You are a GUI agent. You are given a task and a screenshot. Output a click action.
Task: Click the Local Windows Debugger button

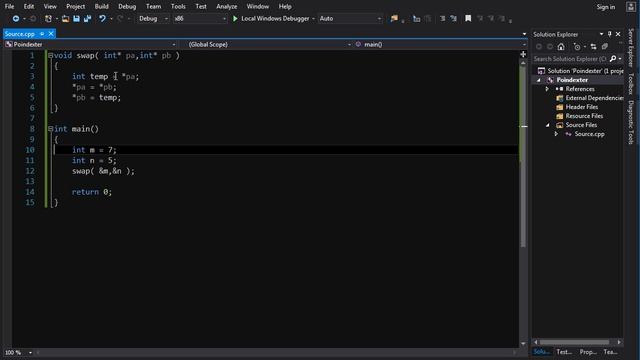click(x=271, y=19)
